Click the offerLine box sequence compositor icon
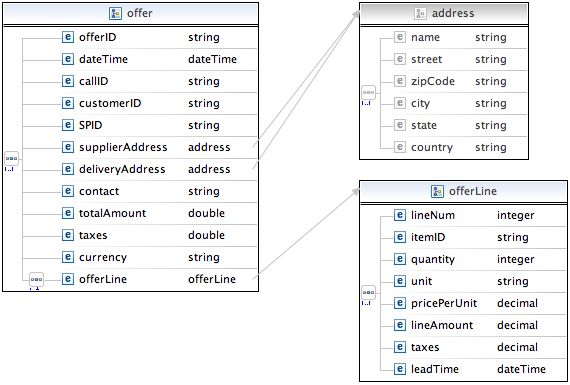570x385 pixels. (x=368, y=292)
